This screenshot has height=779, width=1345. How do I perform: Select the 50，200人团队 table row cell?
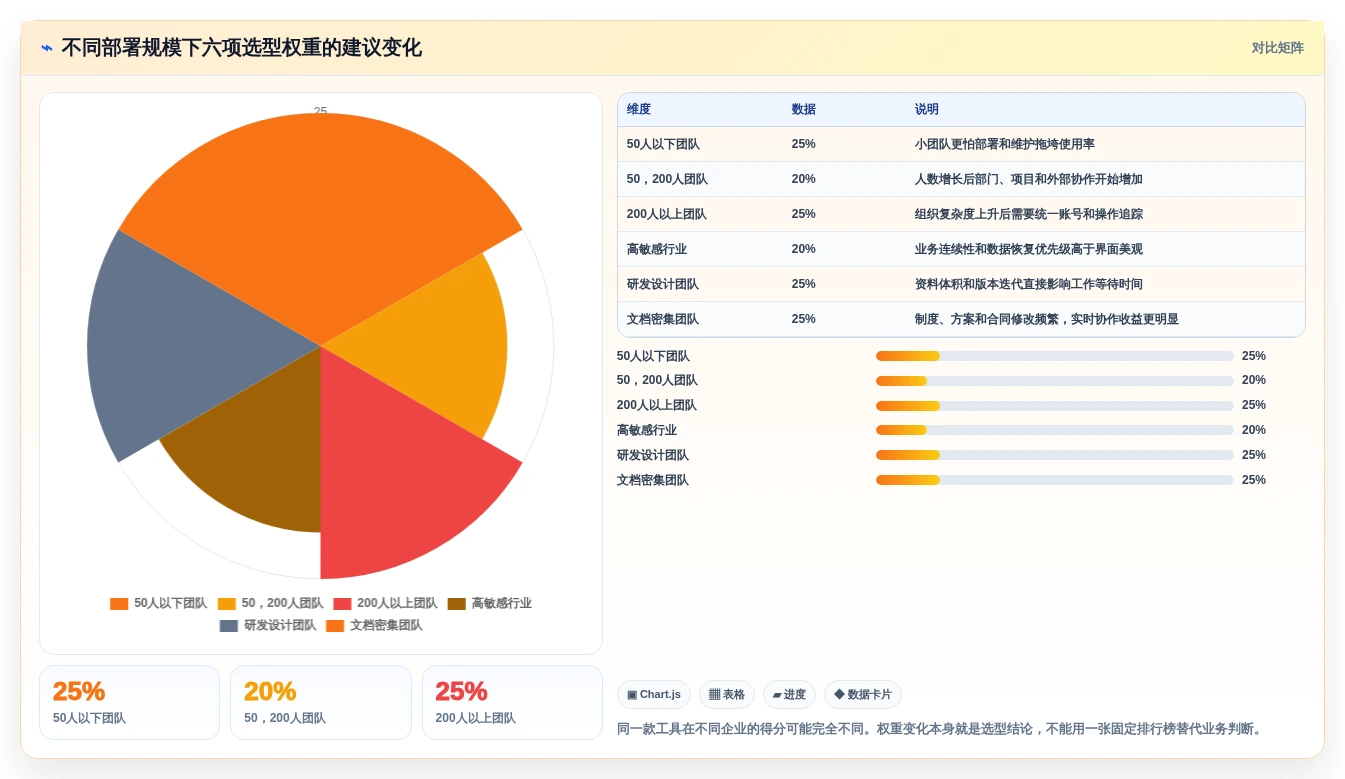667,179
